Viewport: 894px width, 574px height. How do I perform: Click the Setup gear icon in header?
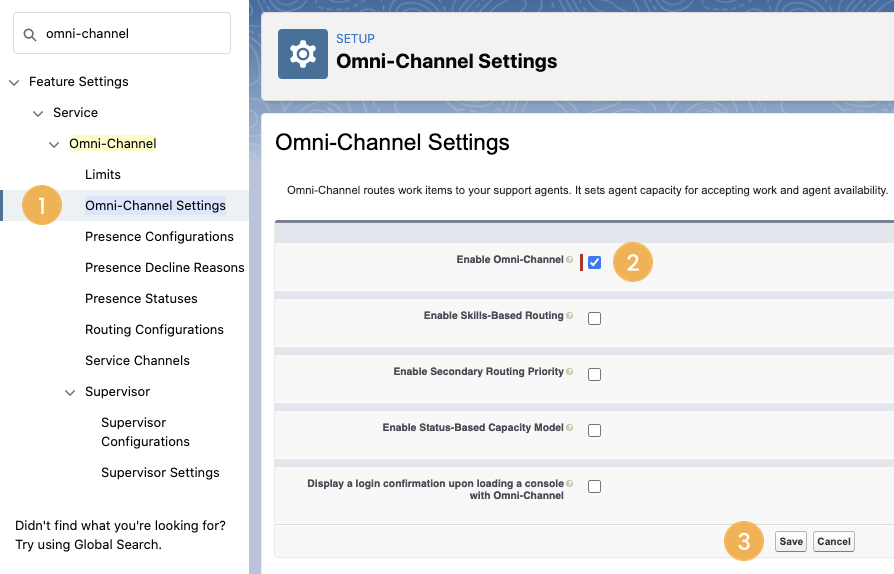(303, 54)
